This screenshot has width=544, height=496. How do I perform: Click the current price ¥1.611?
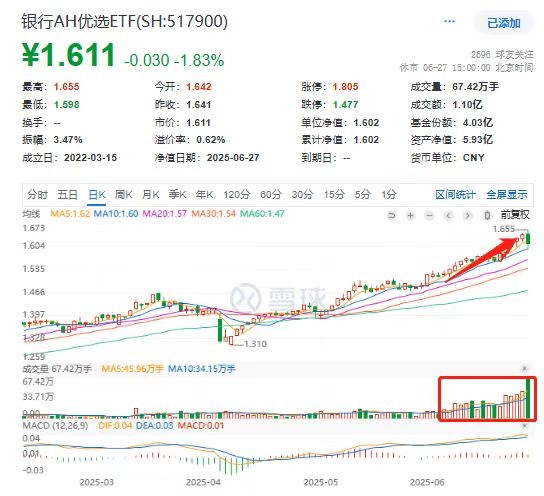68,54
